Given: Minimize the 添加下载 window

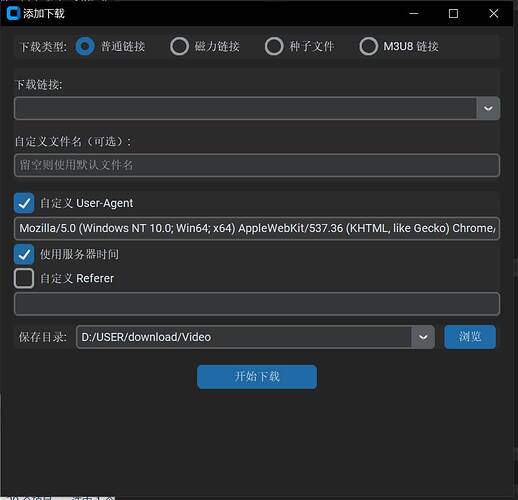Looking at the screenshot, I should click(414, 13).
